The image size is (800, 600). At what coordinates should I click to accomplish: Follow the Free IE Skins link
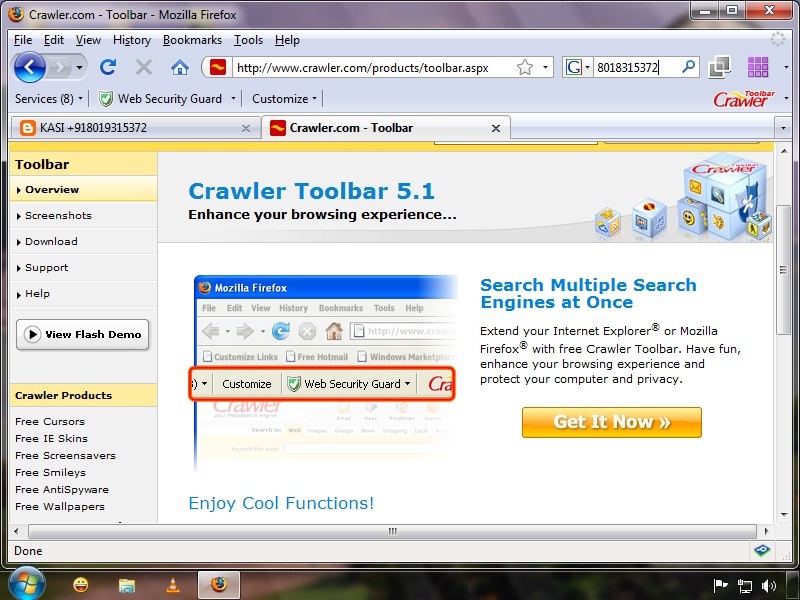click(x=52, y=438)
